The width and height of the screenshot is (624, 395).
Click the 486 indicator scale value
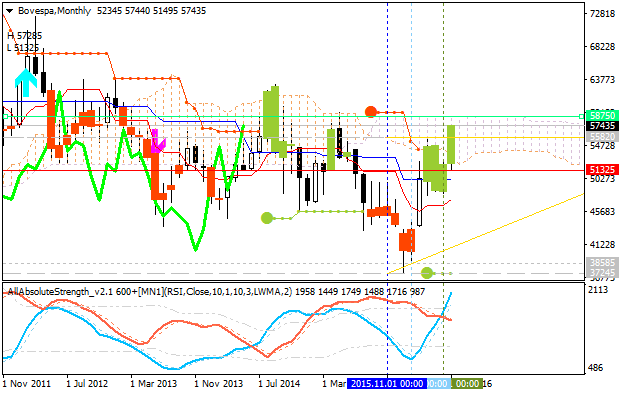pyautogui.click(x=596, y=368)
